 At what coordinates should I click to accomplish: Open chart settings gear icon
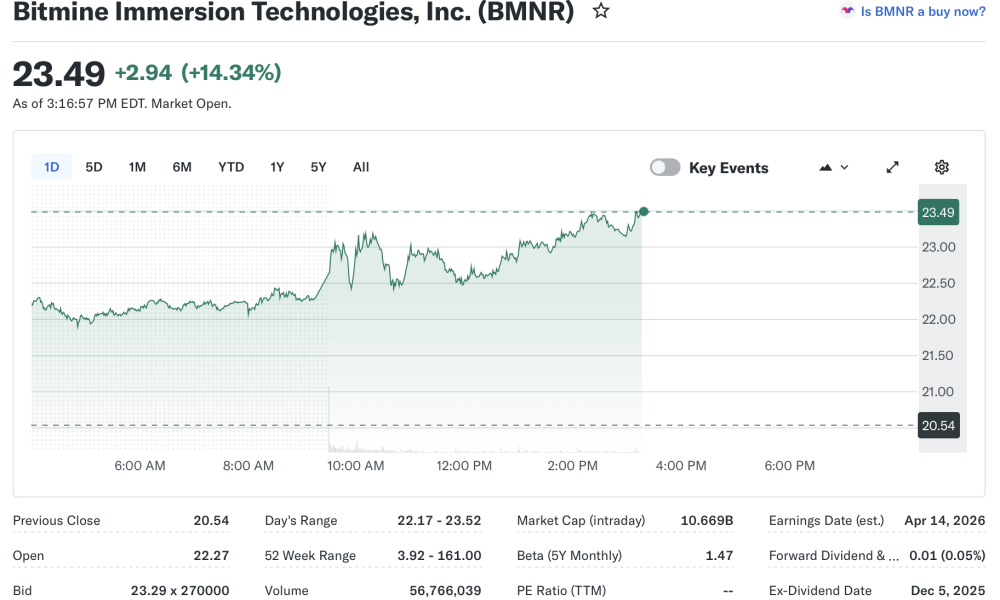coord(941,167)
